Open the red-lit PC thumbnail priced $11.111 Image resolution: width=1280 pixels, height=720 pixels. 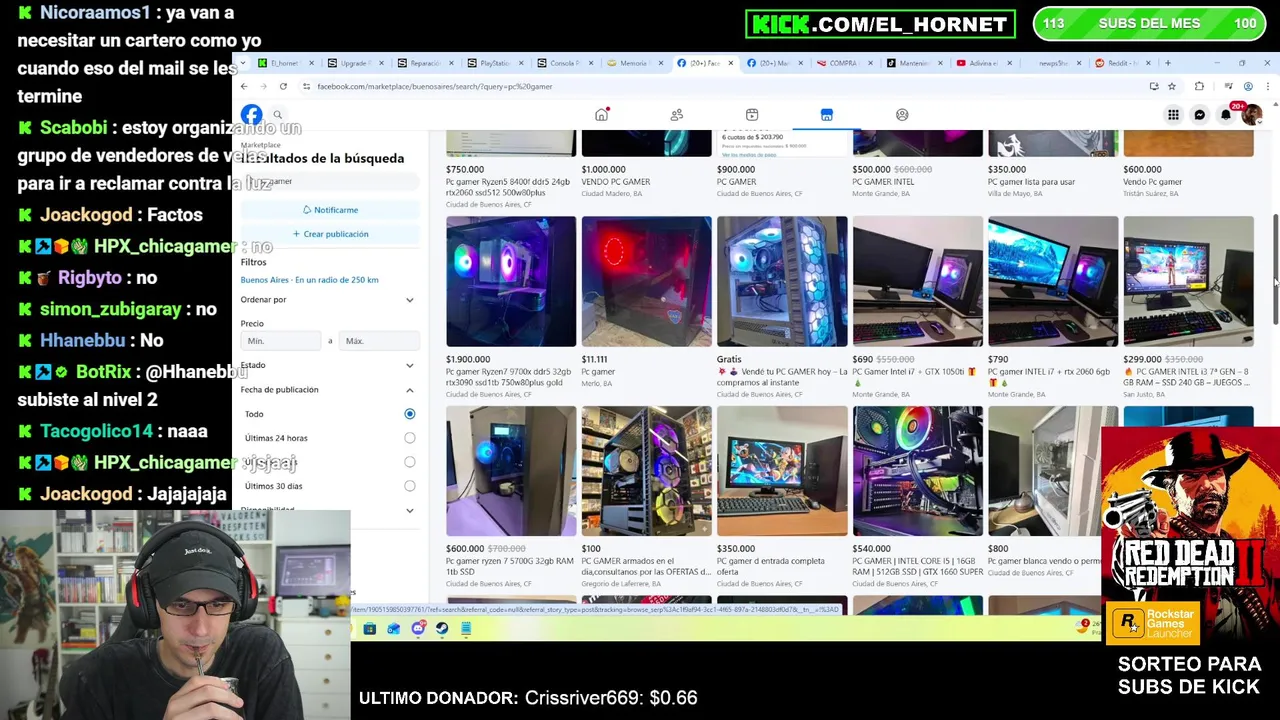pos(646,281)
